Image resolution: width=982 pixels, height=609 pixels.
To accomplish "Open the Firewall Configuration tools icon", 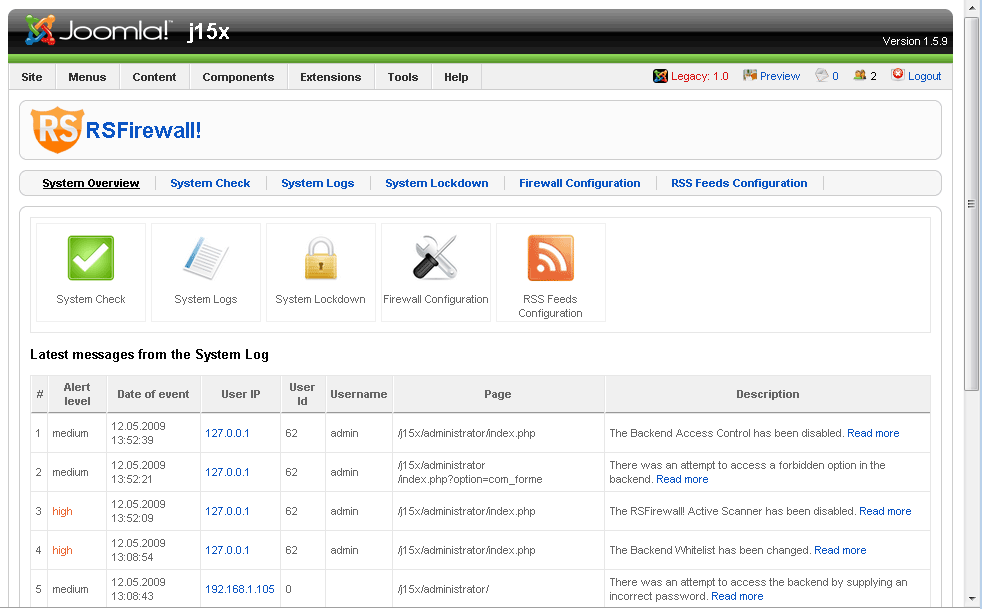I will 435,257.
